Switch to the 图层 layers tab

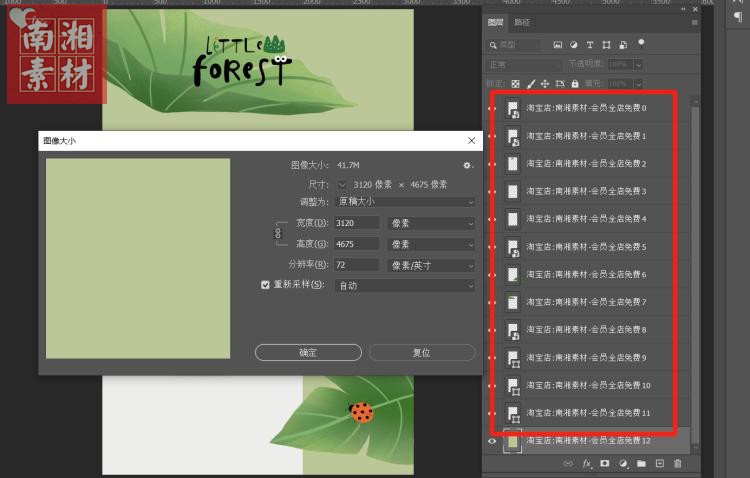(x=496, y=22)
